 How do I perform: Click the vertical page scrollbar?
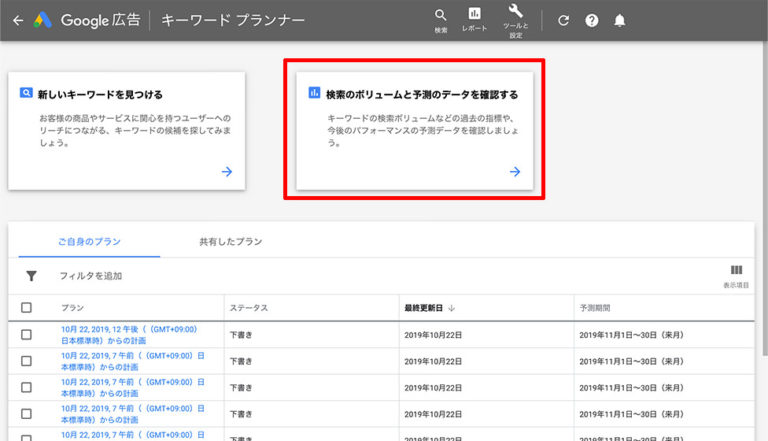(765, 198)
